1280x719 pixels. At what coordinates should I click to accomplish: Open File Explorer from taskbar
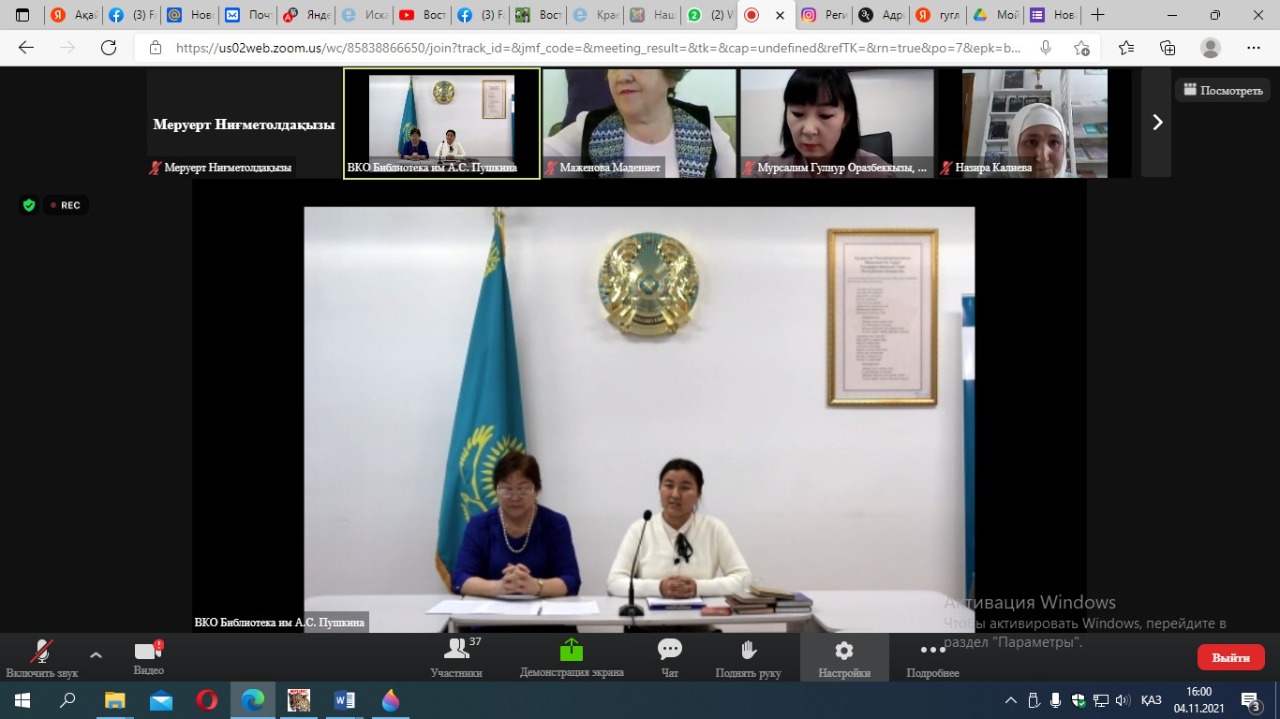point(114,700)
